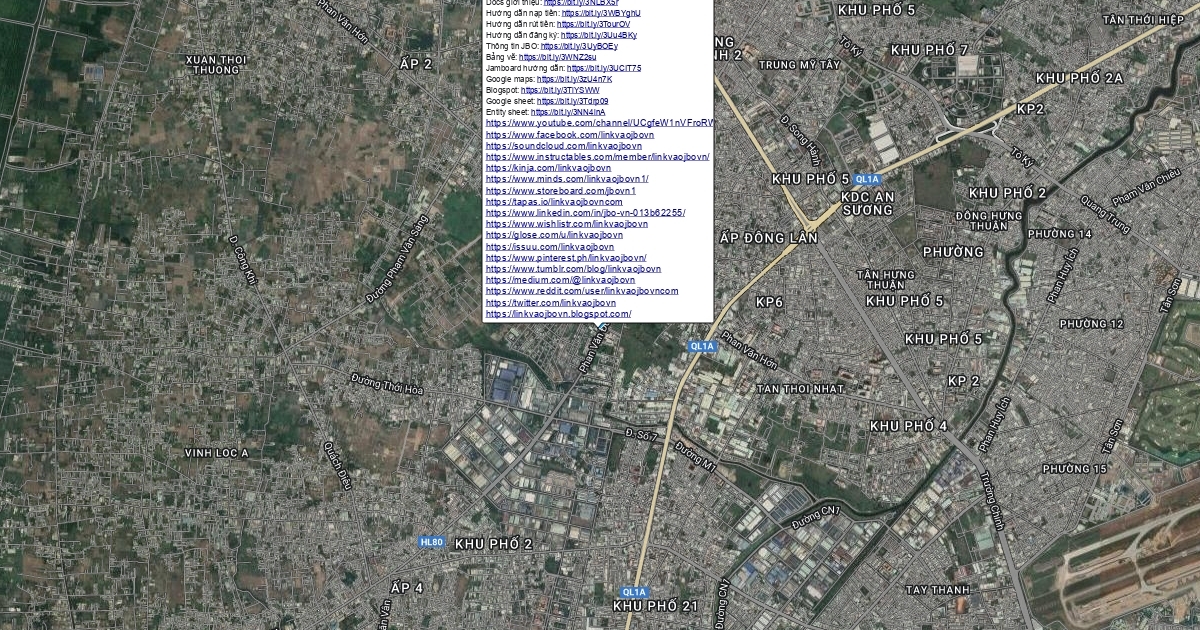Click the TAY THANH label
This screenshot has height=630, width=1200.
click(937, 590)
